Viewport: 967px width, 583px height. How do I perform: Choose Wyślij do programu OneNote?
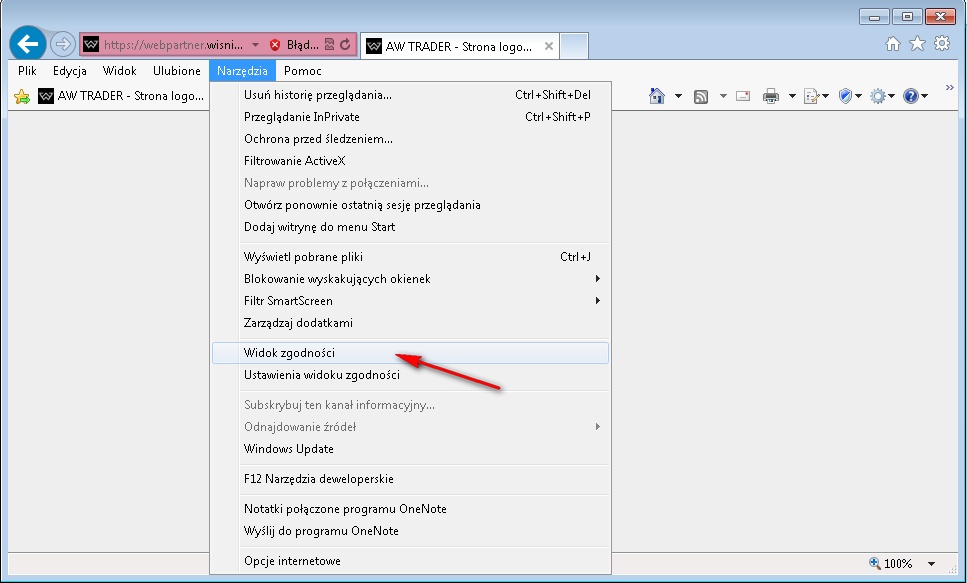[410, 531]
